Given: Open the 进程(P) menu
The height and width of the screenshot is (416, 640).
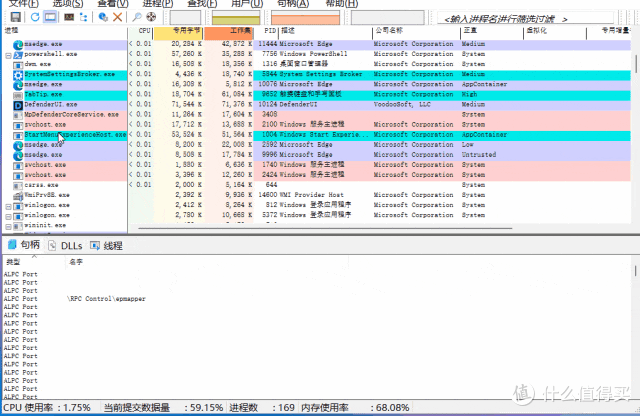Looking at the screenshot, I should (158, 4).
